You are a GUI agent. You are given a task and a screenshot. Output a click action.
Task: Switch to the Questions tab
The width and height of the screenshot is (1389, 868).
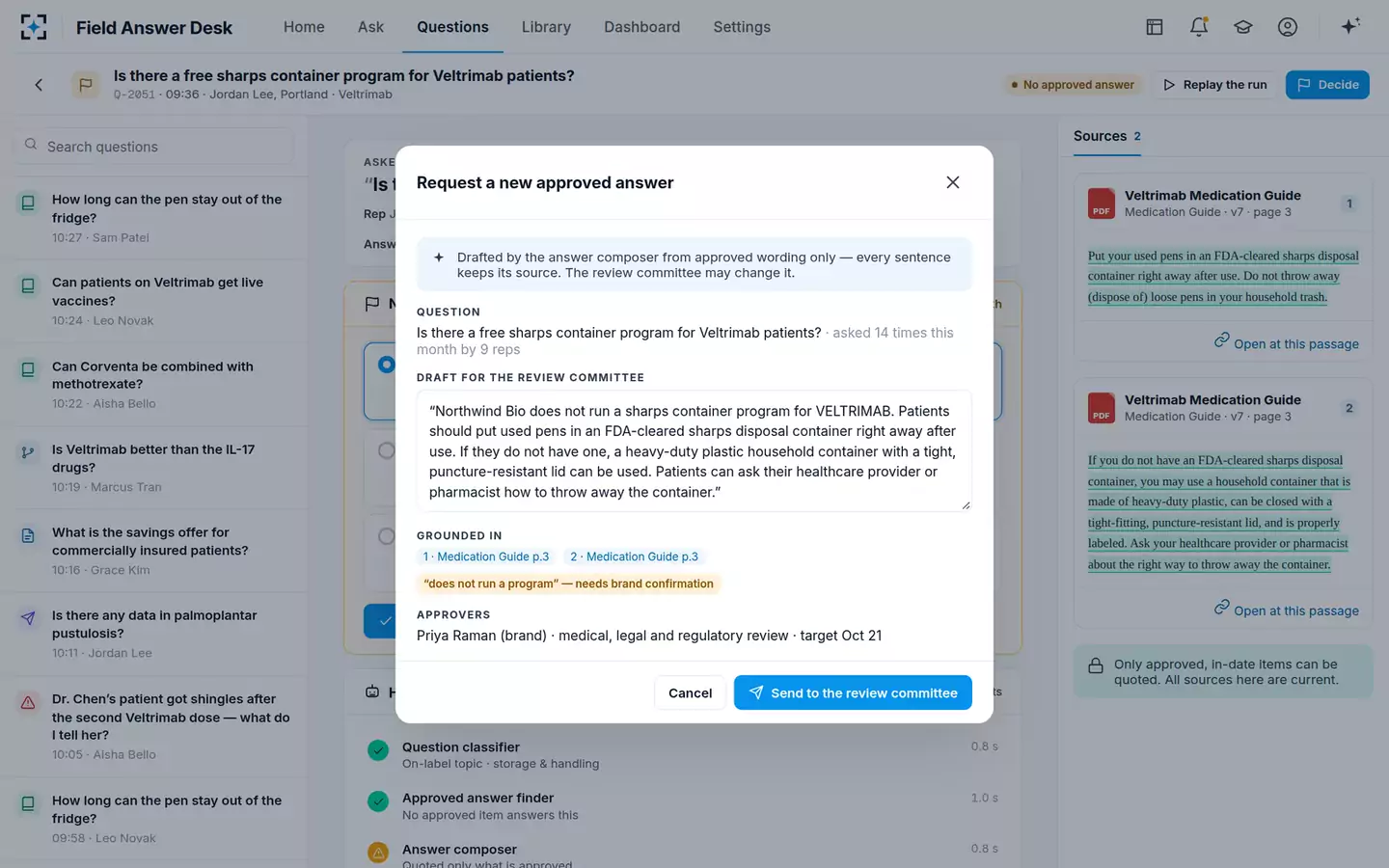pyautogui.click(x=452, y=27)
